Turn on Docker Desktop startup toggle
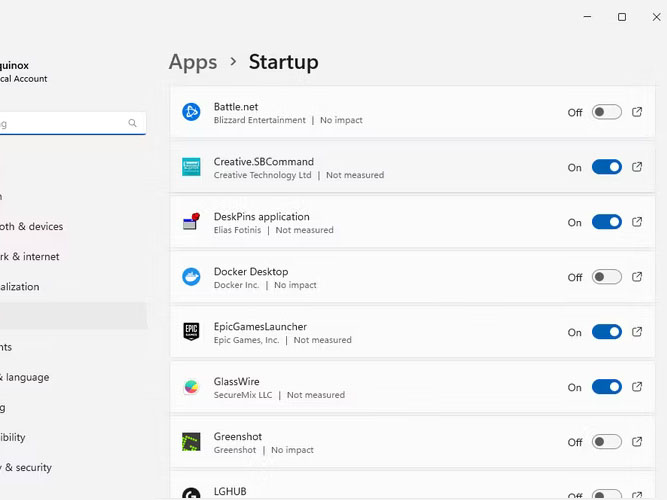The image size is (667, 500). click(x=607, y=277)
